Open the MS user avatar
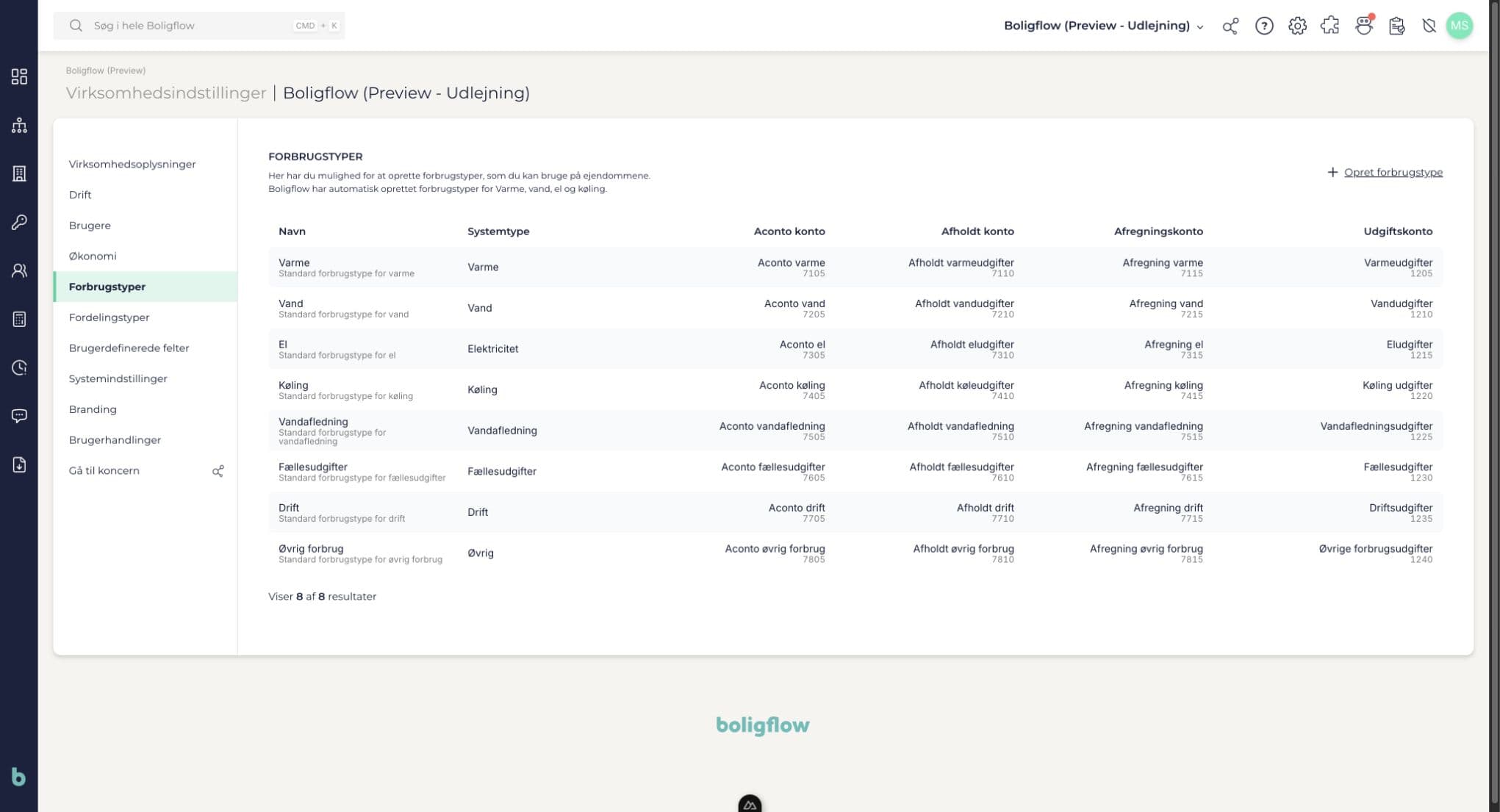The width and height of the screenshot is (1500, 812). (1459, 26)
